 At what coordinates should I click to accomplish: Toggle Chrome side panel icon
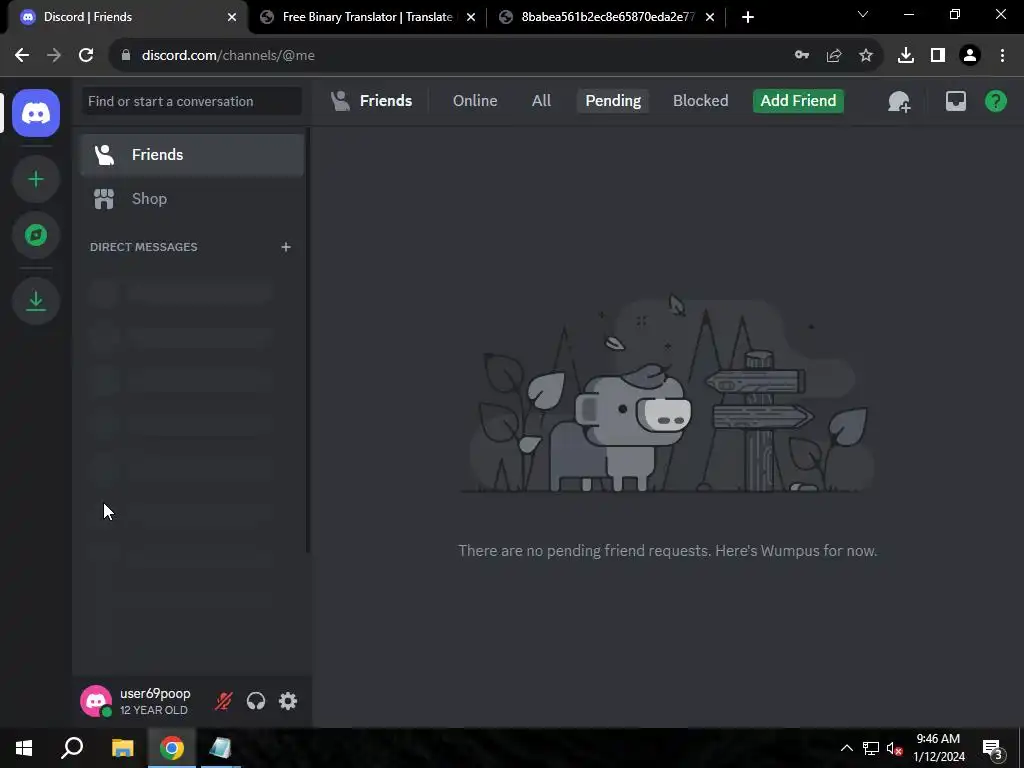coord(938,56)
